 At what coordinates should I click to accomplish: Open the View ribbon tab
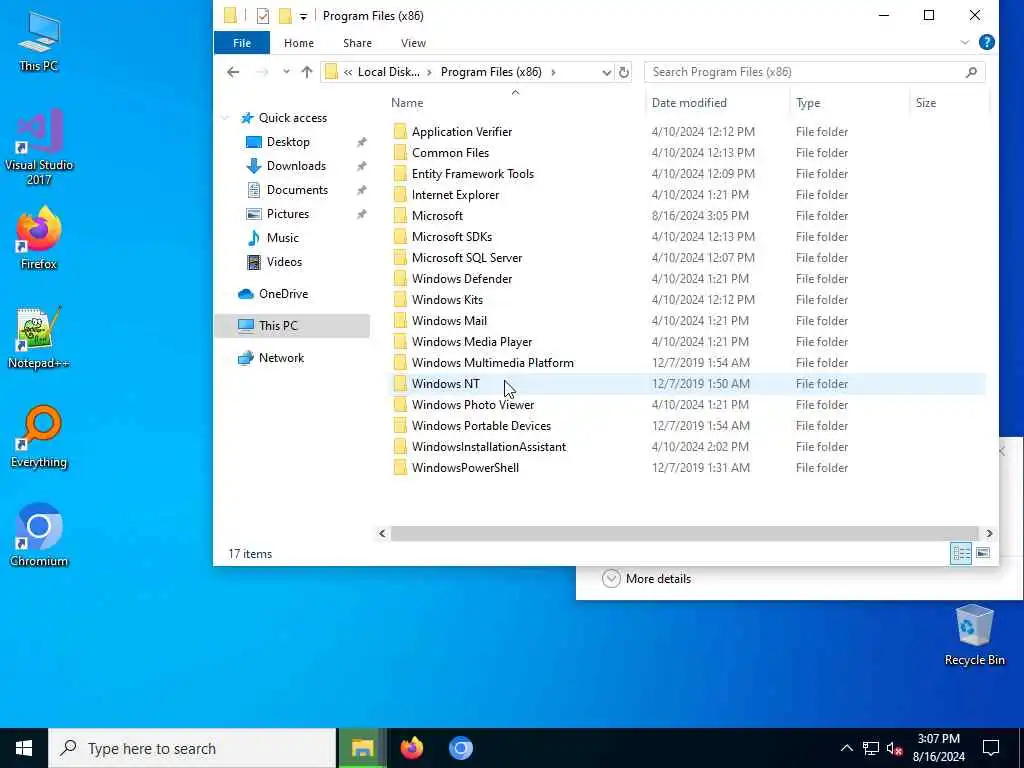[x=413, y=42]
